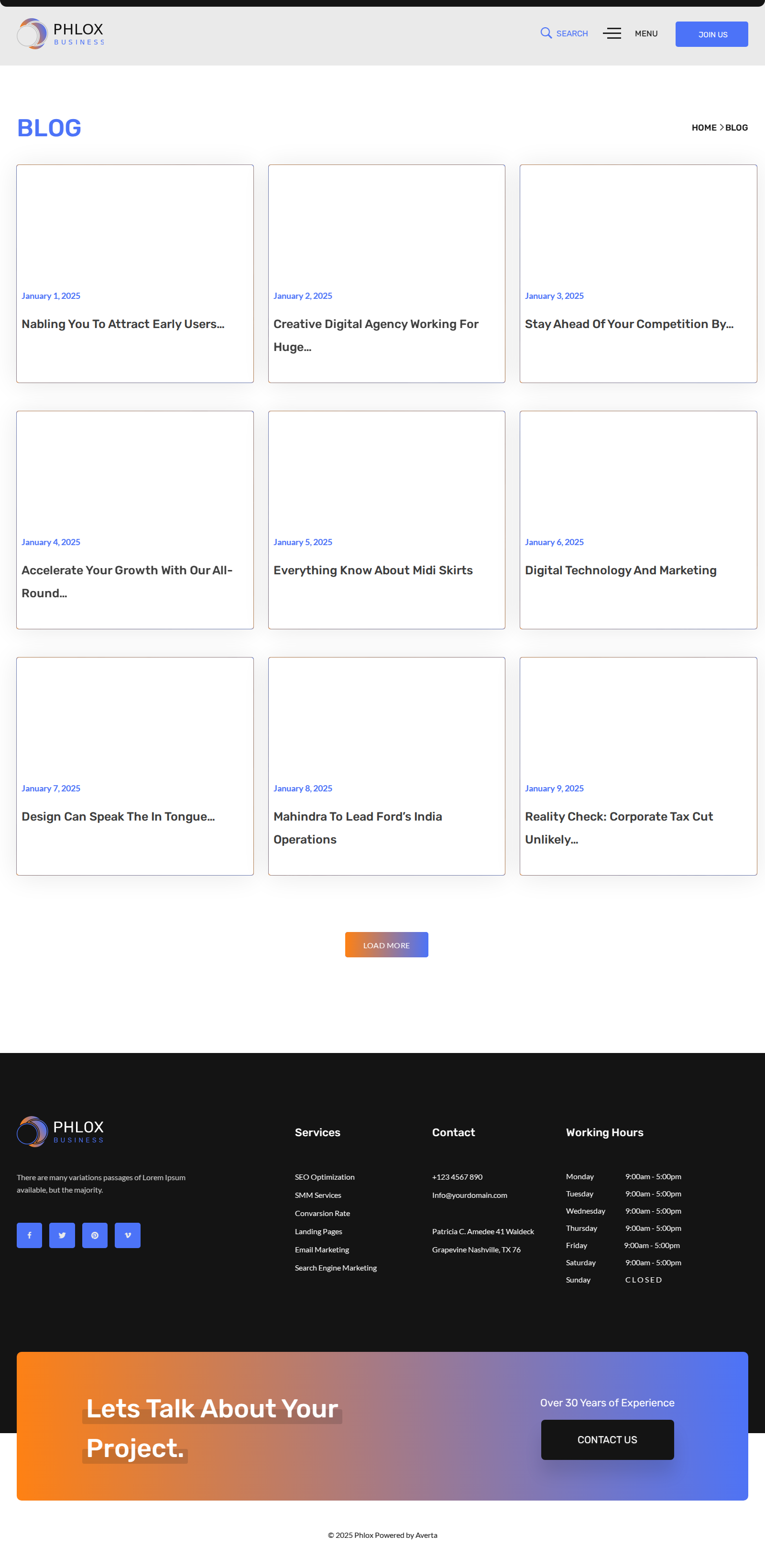The width and height of the screenshot is (765, 1568).
Task: Open Search Engine Marketing footer link
Action: (335, 1267)
